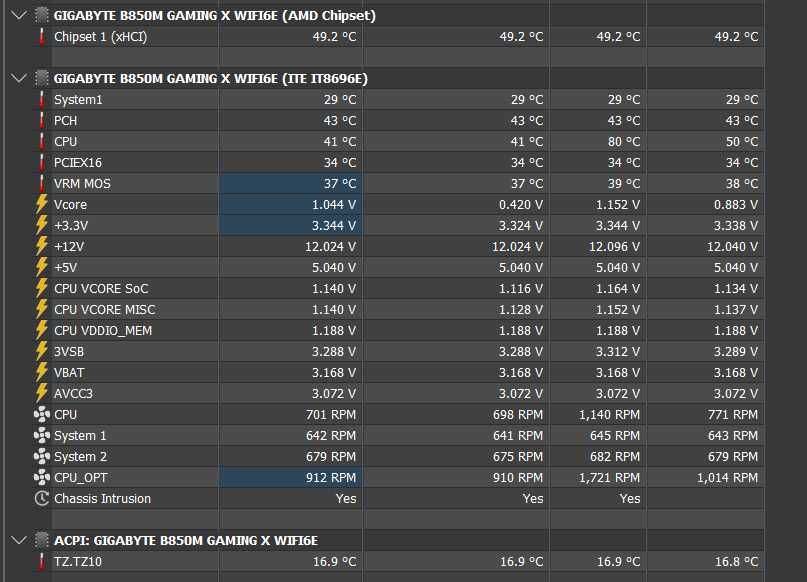This screenshot has width=807, height=582.
Task: Click the thermometer icon next to PCIEX16
Action: click(x=42, y=163)
